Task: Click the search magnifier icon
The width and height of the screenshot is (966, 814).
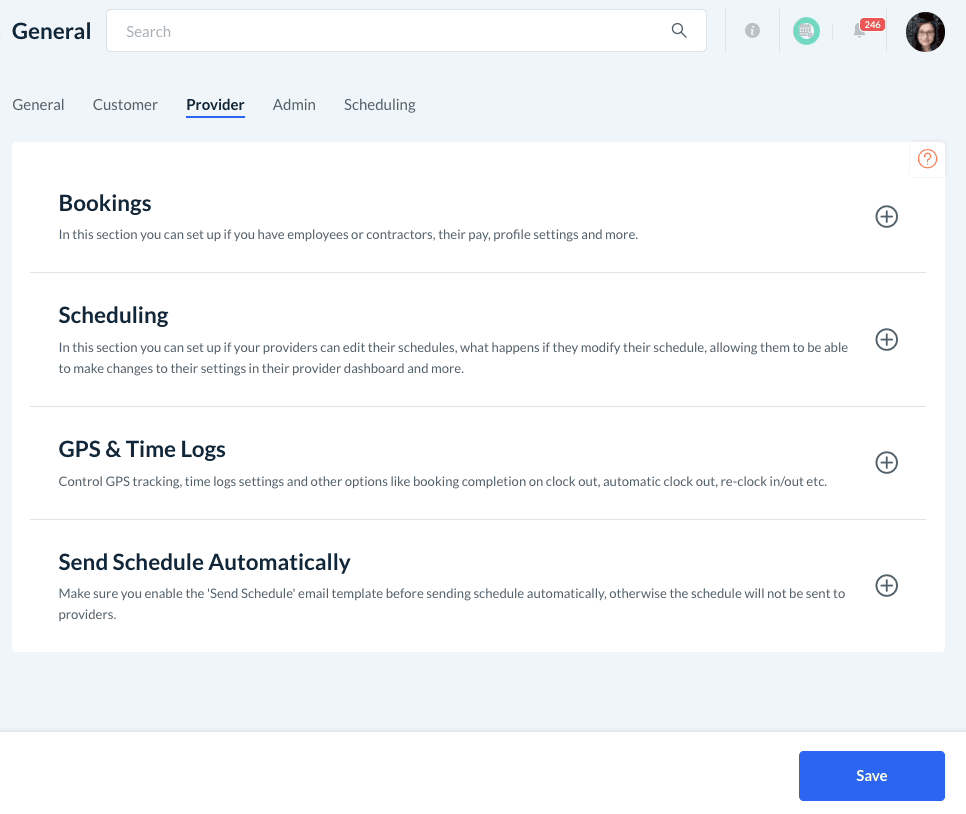Action: (x=679, y=31)
